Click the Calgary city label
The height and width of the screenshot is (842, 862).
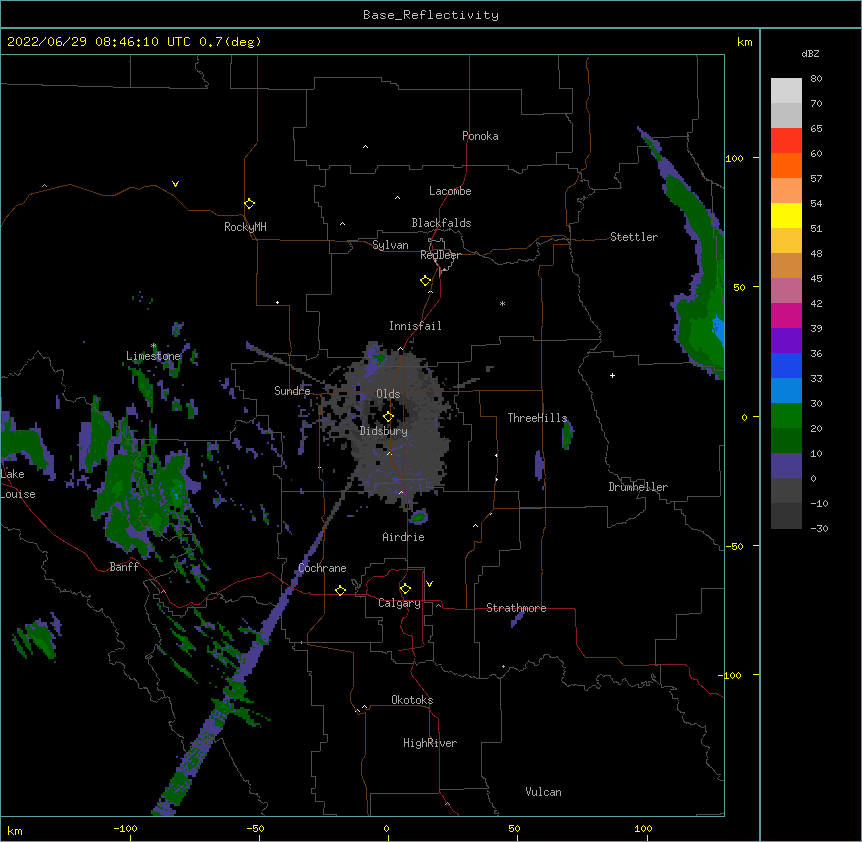pos(399,603)
